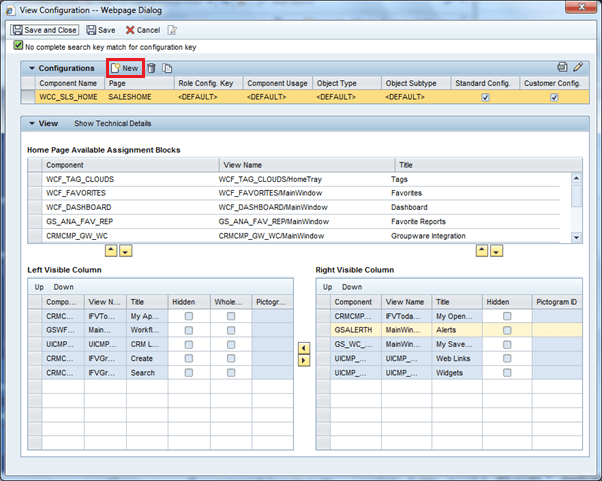The image size is (602, 481).
Task: Click the pencil icon in Configurations header
Action: tap(578, 67)
